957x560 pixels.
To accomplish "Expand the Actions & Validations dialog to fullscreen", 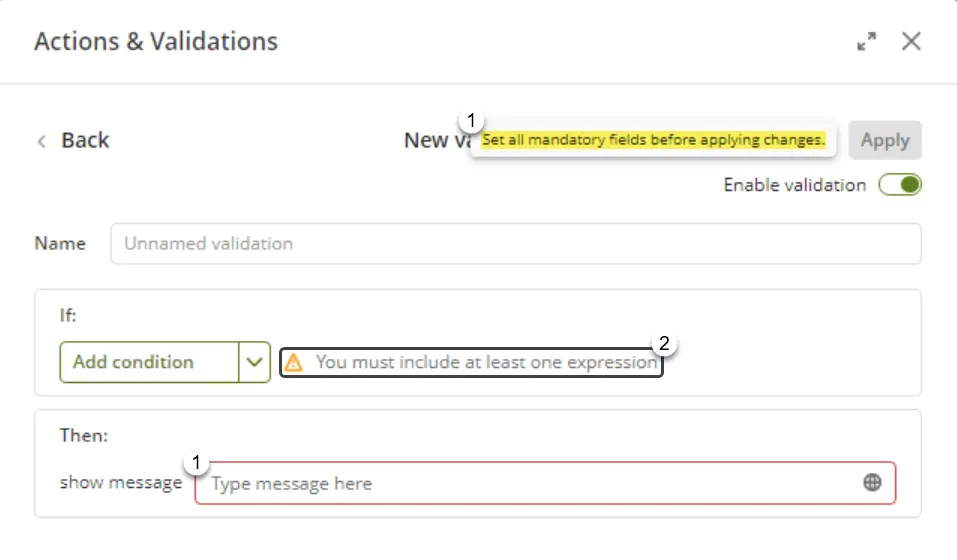I will click(867, 41).
